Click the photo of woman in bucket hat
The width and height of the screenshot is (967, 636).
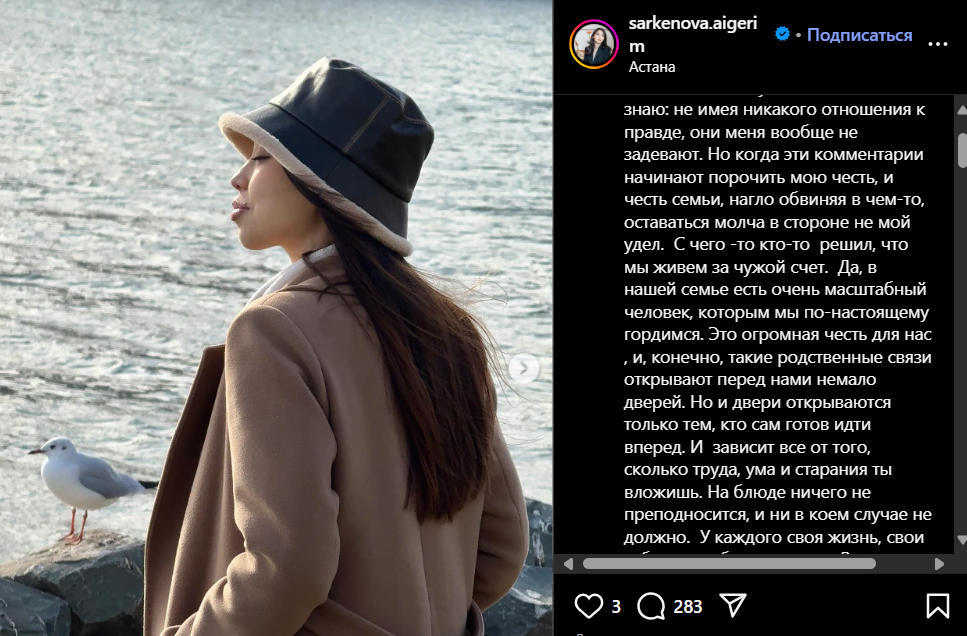[x=276, y=318]
